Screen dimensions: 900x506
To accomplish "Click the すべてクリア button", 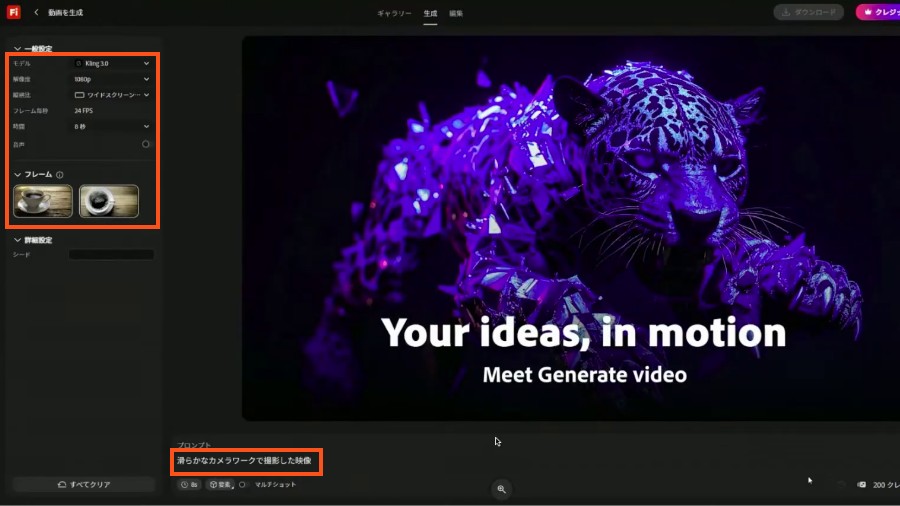I will (x=84, y=485).
